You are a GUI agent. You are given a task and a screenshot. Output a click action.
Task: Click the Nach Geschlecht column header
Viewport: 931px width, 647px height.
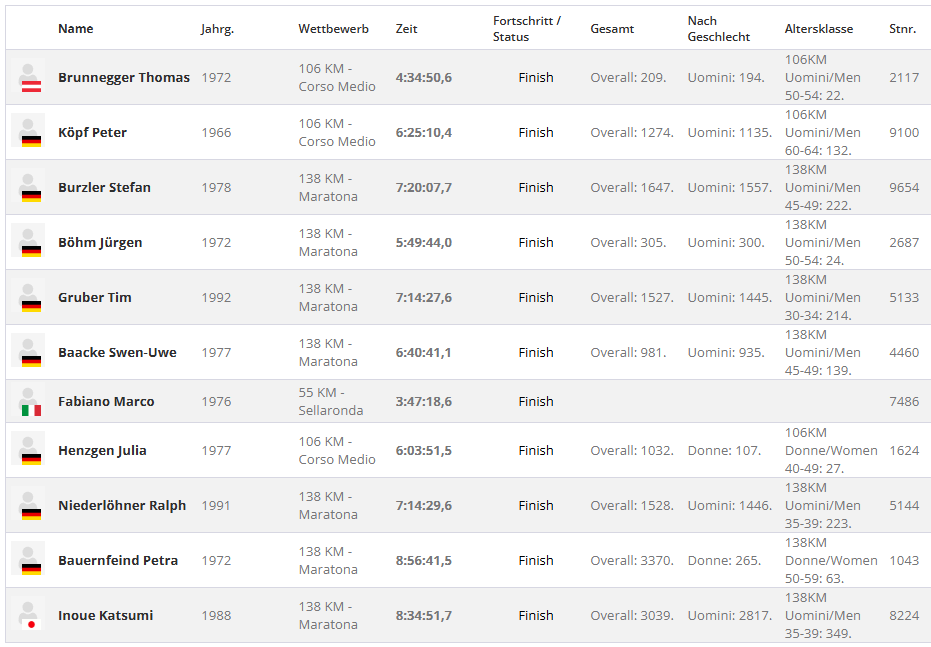(718, 28)
